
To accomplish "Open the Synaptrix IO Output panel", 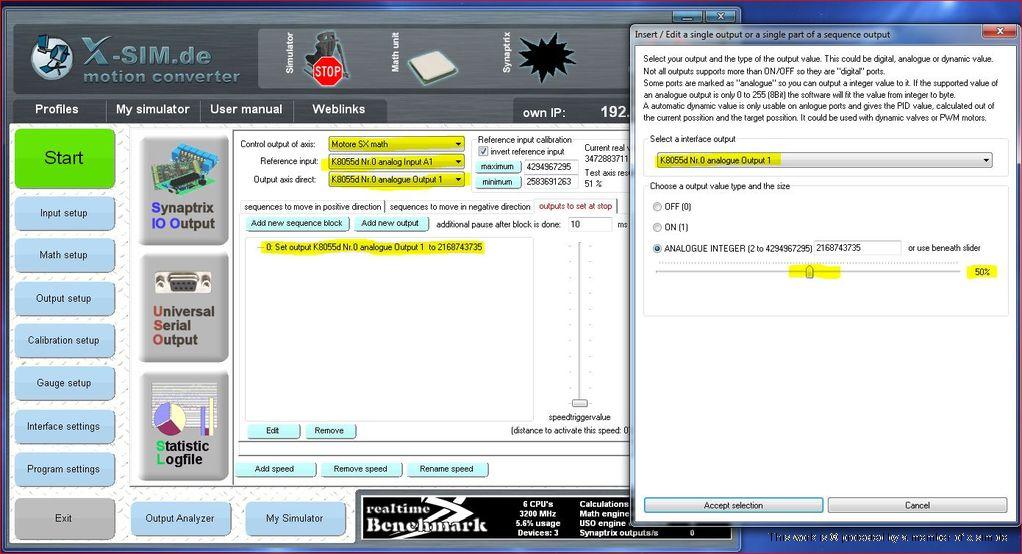I will click(183, 189).
